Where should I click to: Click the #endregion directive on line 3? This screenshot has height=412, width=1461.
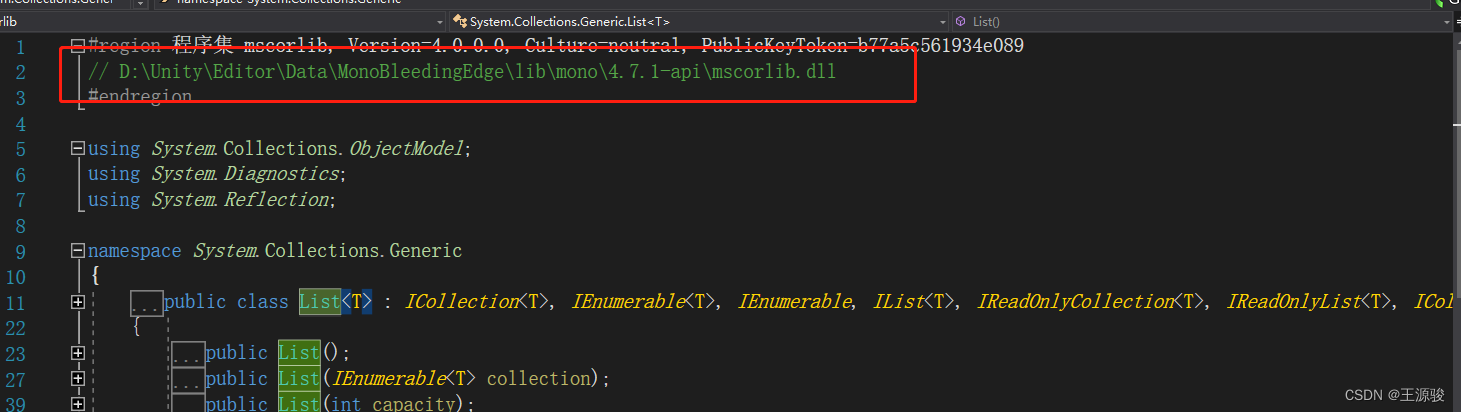point(140,97)
